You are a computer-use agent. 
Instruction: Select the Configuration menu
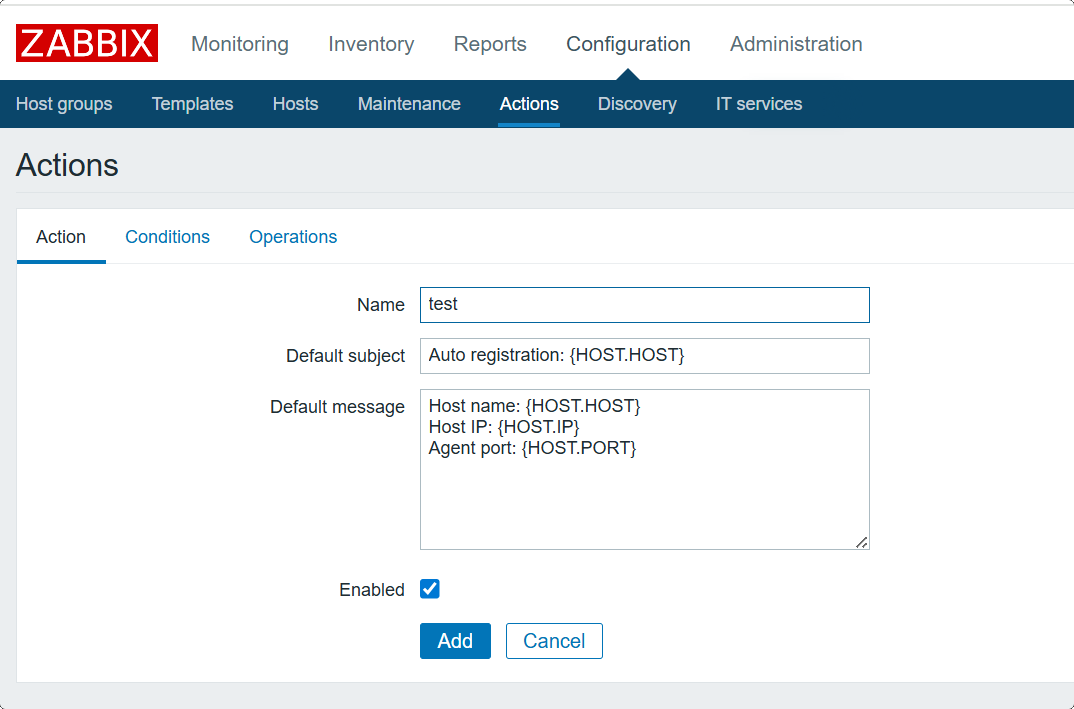[x=628, y=44]
